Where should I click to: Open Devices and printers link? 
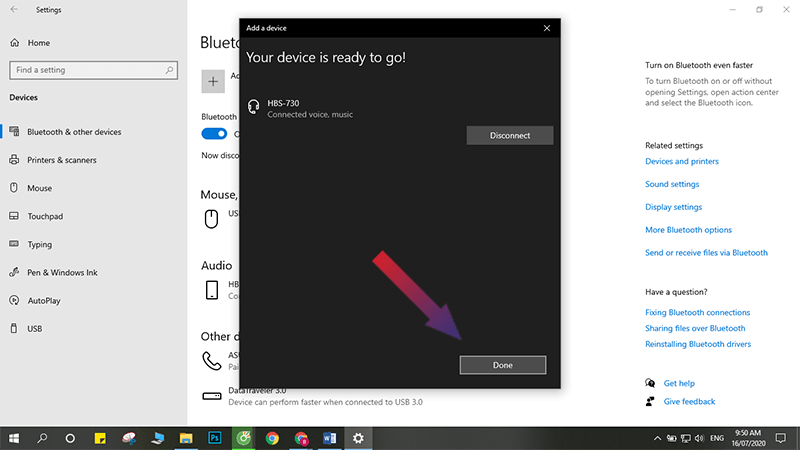click(x=682, y=161)
